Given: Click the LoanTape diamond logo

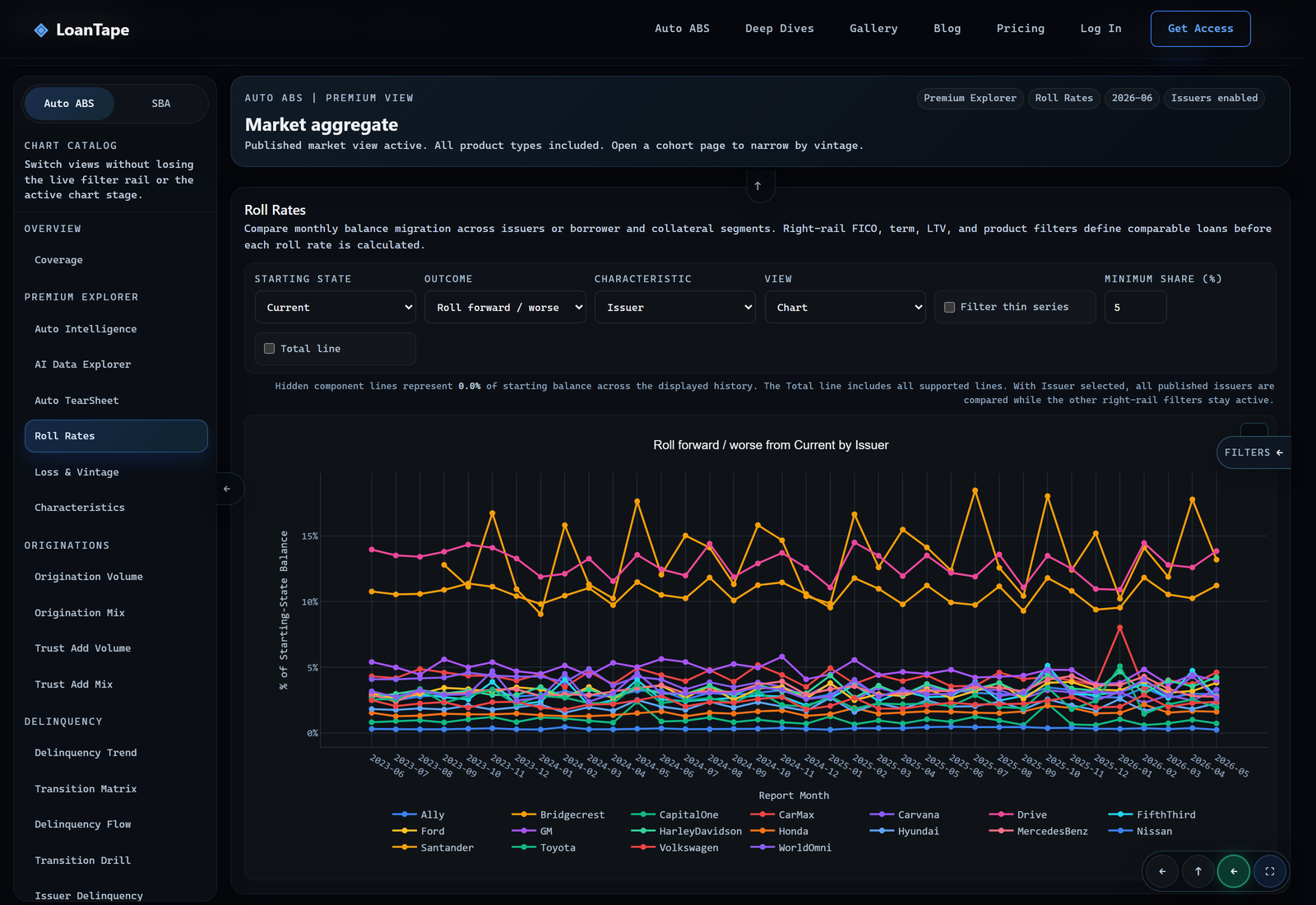Looking at the screenshot, I should point(41,30).
